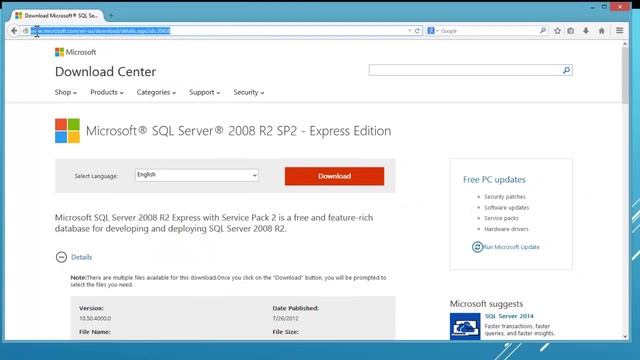Collapse the Details section

coord(61,257)
